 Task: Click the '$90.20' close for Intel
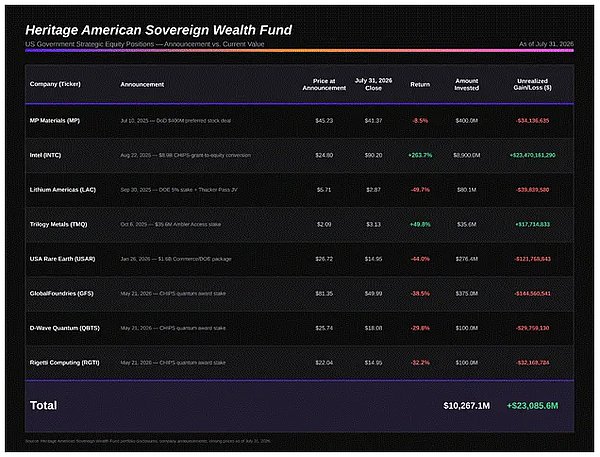373,155
